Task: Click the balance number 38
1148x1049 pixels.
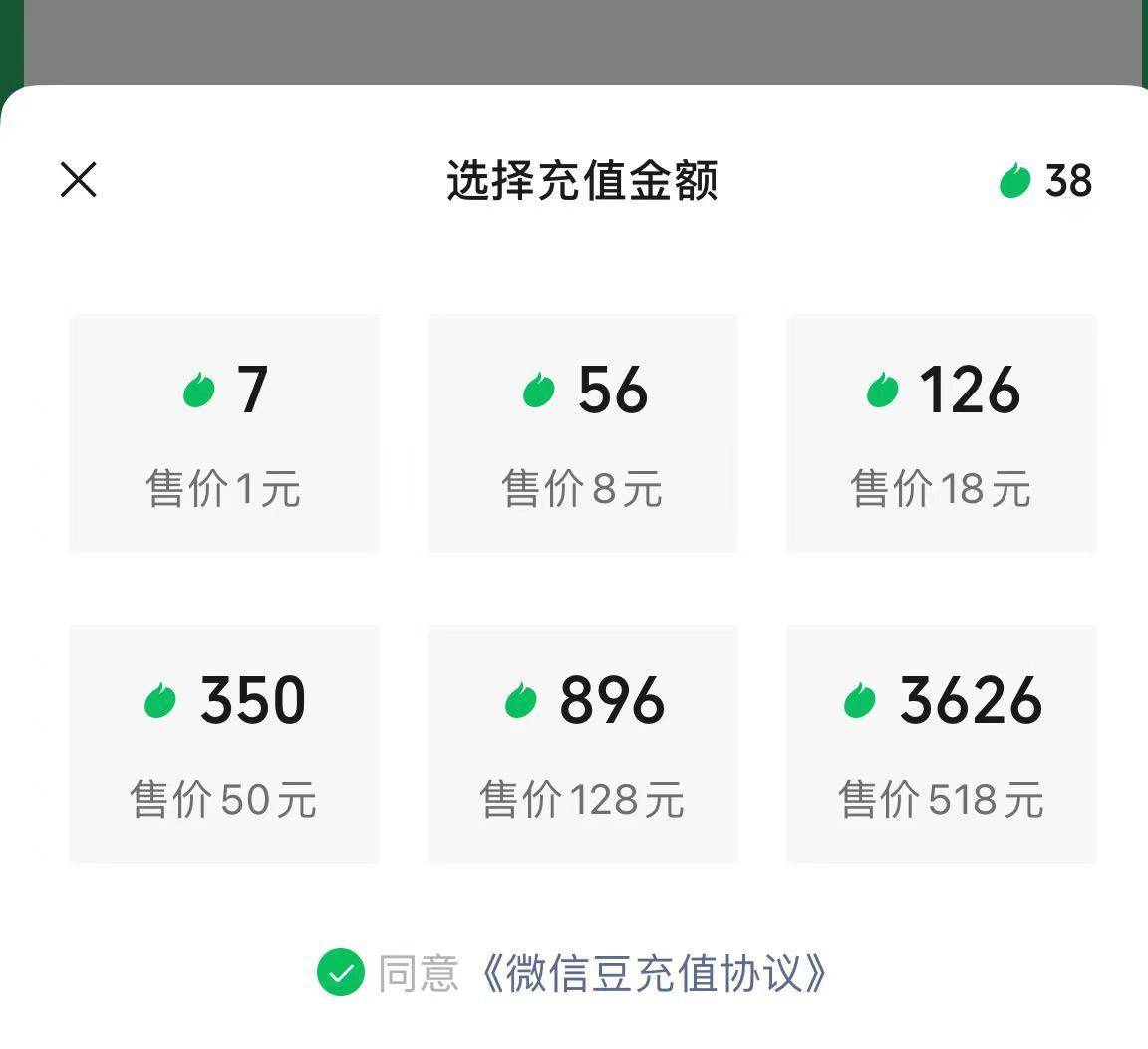Action: (x=1068, y=181)
